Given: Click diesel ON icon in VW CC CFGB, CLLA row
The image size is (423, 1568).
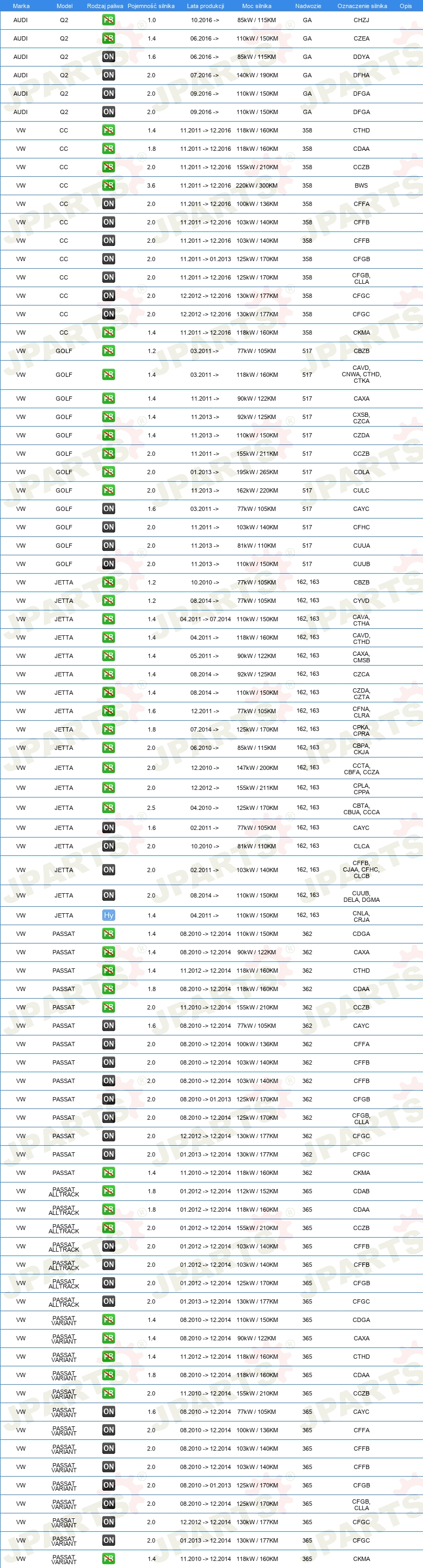Looking at the screenshot, I should (x=108, y=277).
